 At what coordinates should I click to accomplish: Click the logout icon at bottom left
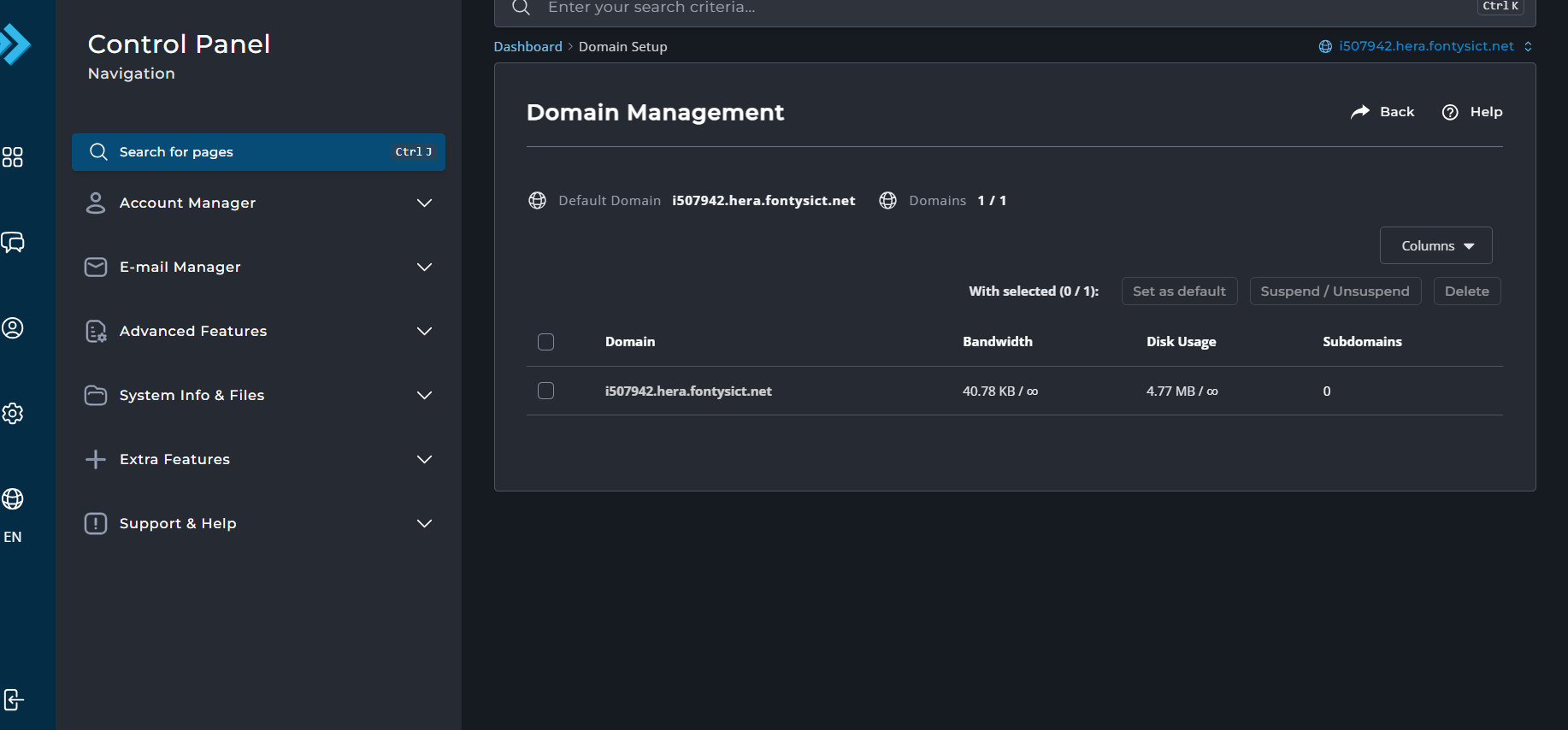[13, 699]
